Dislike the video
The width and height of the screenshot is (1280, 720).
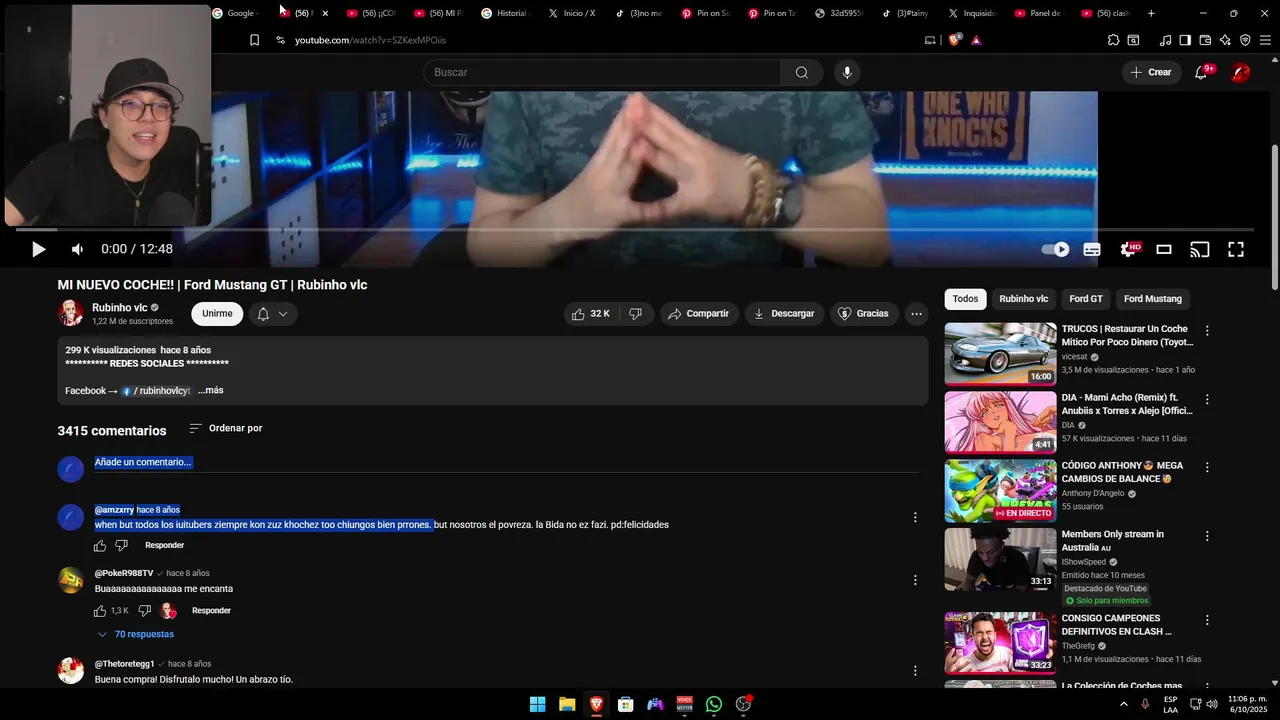point(635,314)
